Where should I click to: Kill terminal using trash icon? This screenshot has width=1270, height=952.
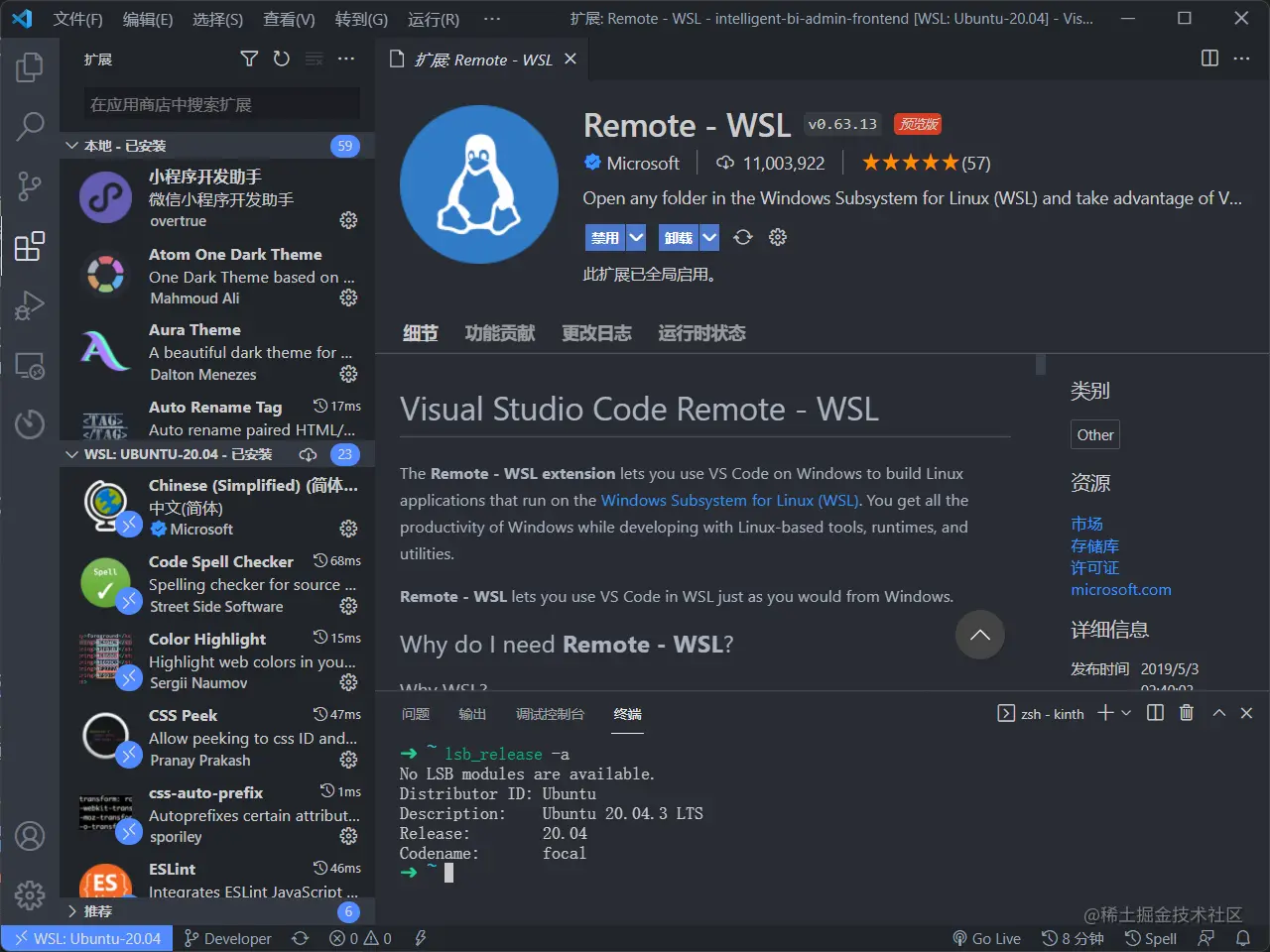click(1187, 713)
